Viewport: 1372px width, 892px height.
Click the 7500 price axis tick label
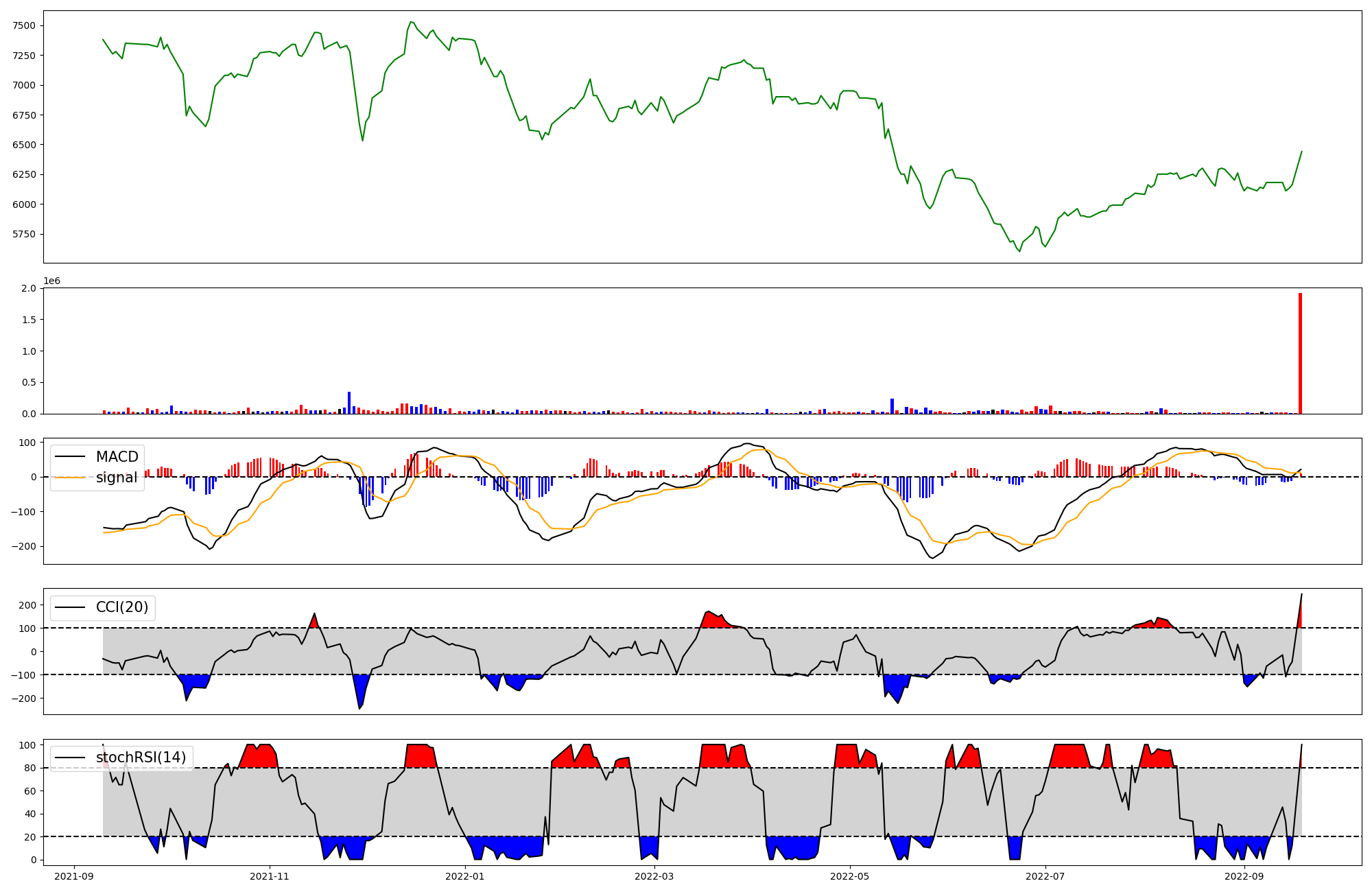[24, 26]
